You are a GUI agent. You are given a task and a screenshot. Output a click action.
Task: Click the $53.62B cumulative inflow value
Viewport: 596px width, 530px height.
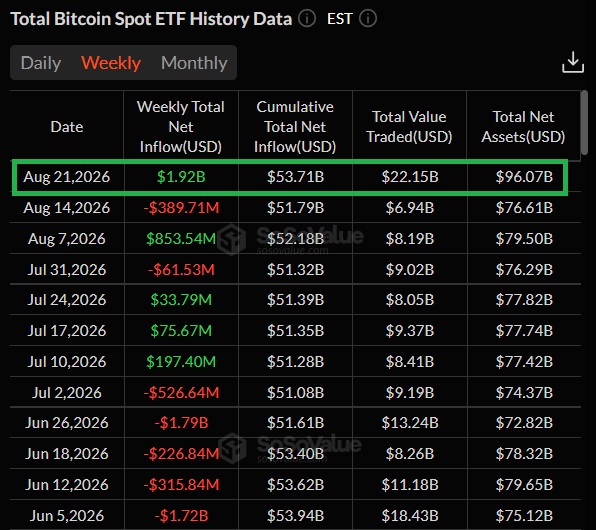coord(295,484)
